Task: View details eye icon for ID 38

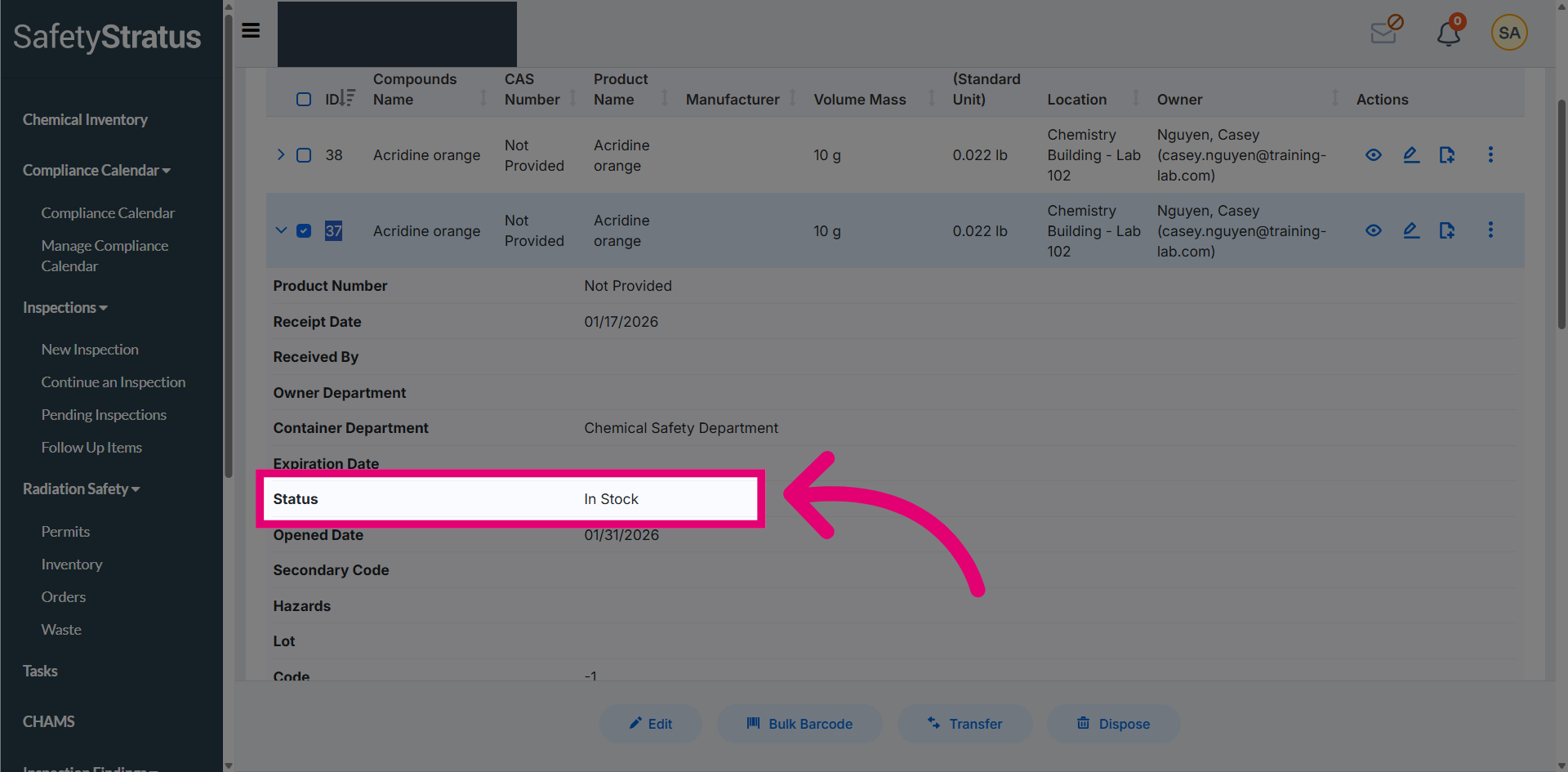Action: 1374,154
